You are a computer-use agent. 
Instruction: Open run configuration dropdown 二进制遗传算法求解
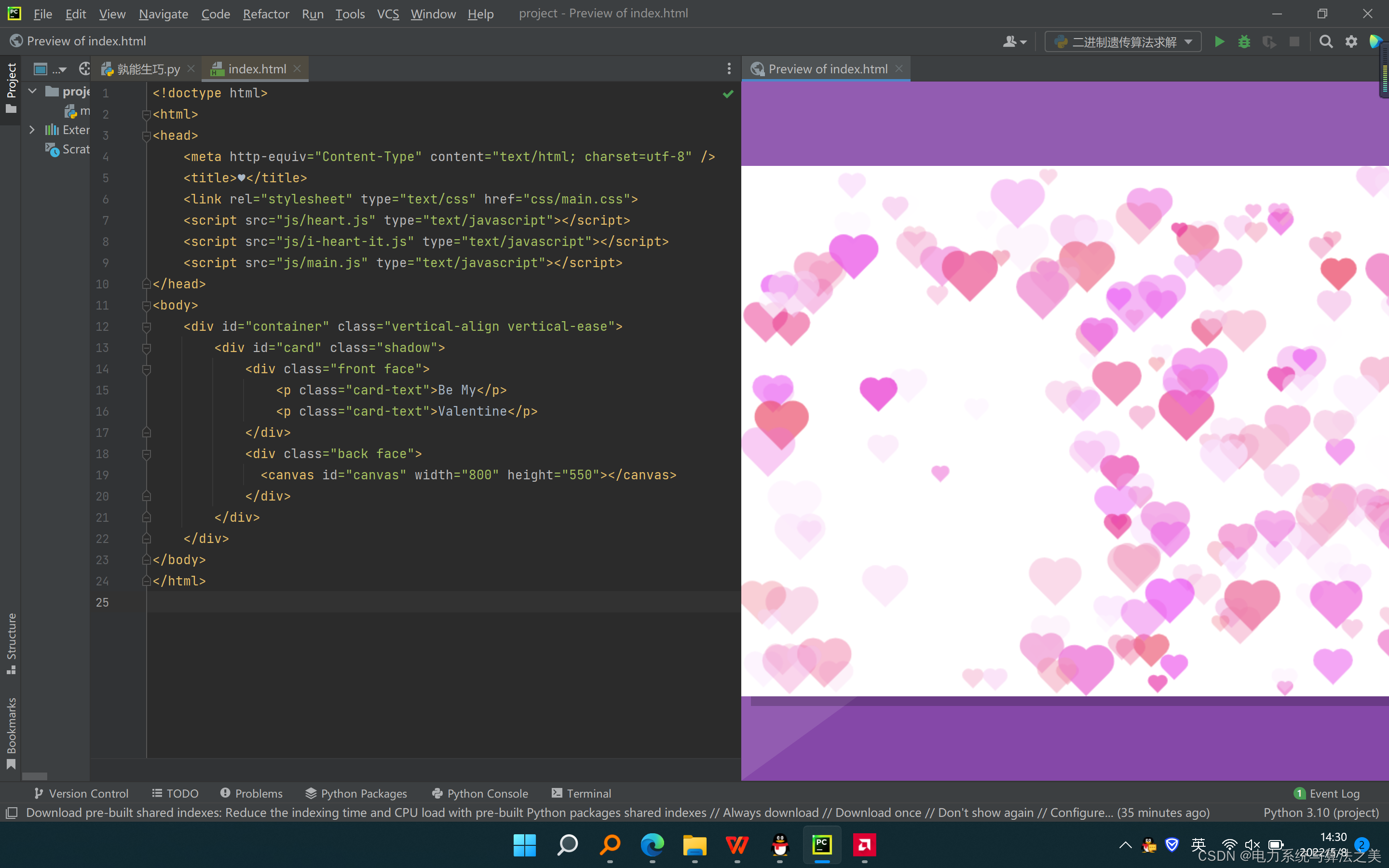coord(1123,41)
